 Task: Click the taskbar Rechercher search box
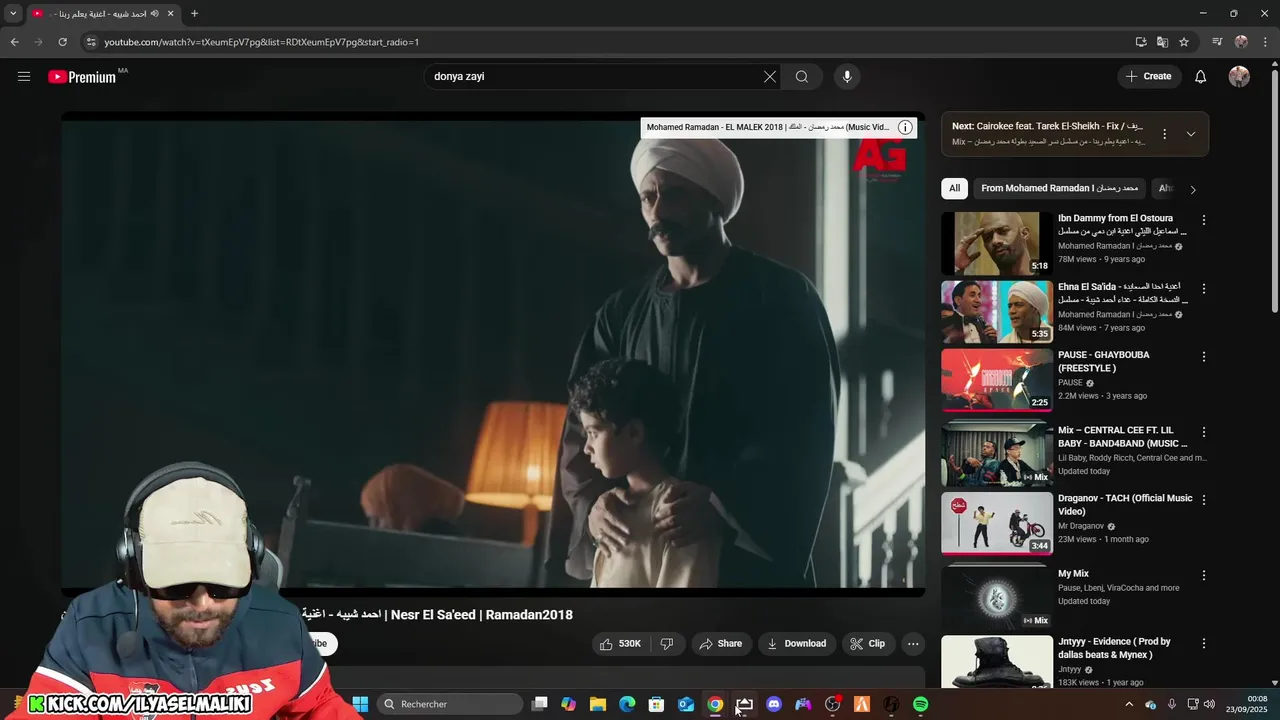coord(450,704)
